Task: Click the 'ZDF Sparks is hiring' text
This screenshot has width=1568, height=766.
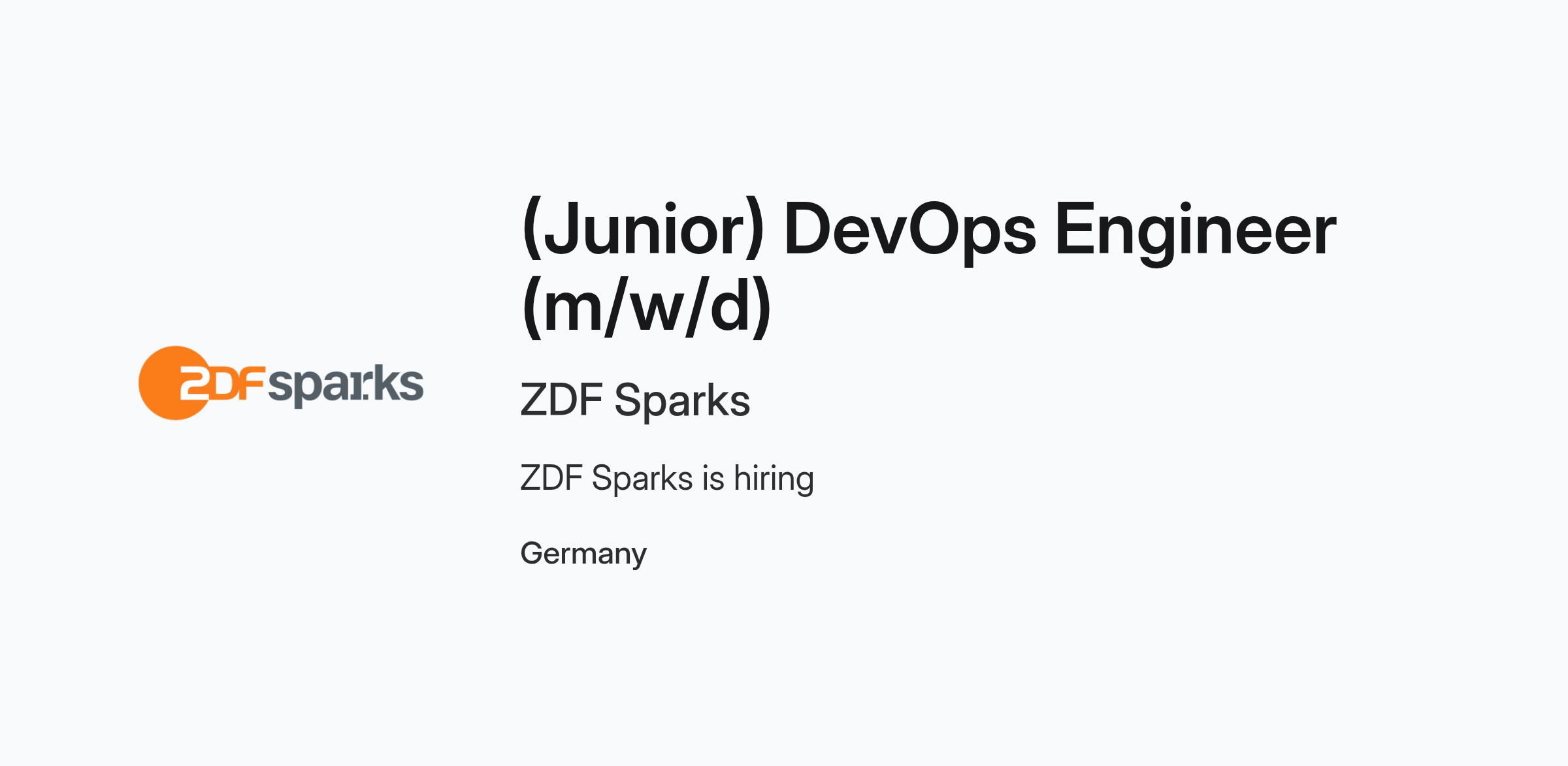Action: (x=667, y=478)
